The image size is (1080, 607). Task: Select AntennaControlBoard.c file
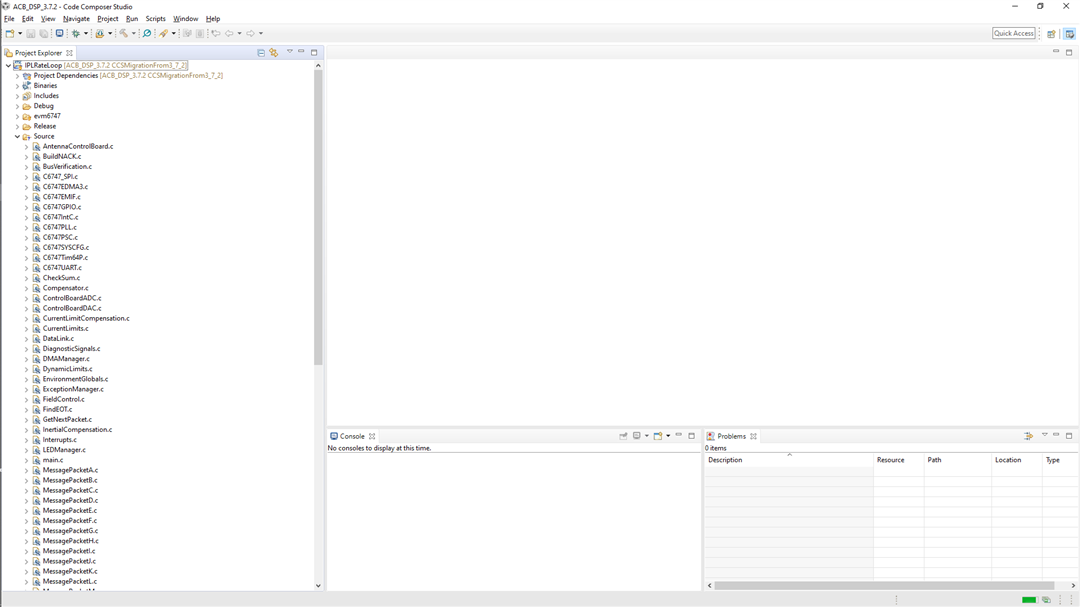pyautogui.click(x=78, y=146)
